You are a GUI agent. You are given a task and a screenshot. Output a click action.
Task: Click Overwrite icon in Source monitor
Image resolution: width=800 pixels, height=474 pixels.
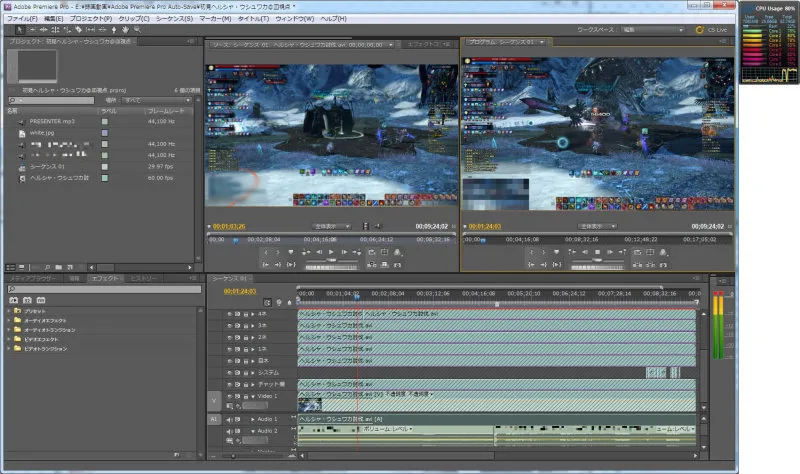385,265
